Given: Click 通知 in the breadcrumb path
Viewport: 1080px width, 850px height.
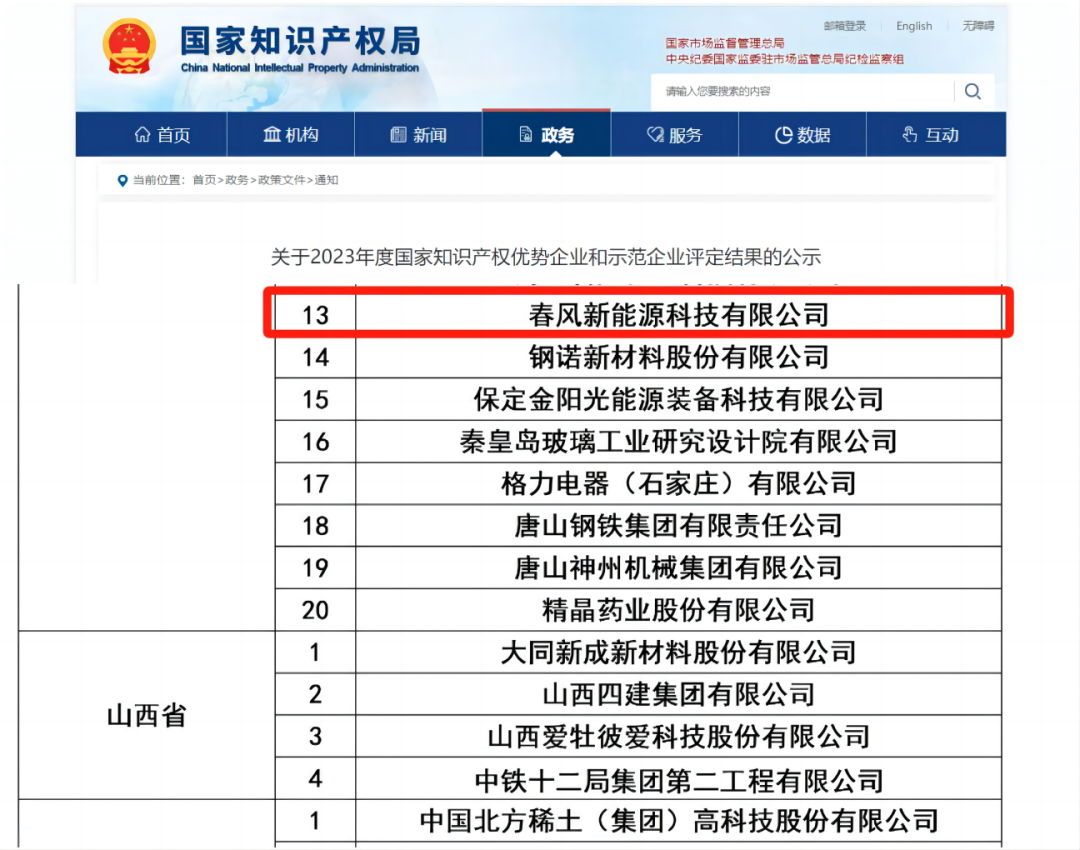Looking at the screenshot, I should click(327, 180).
